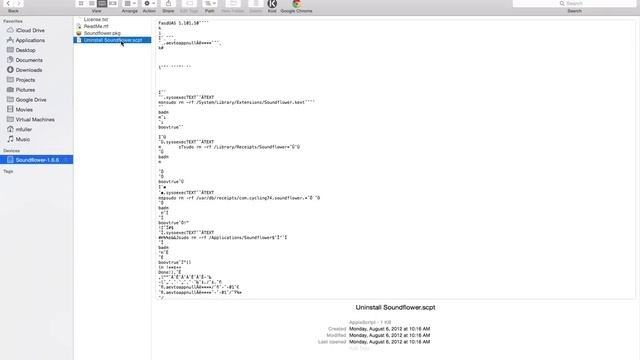Select the ReadMe.rtf file
640x360 pixels.
(96, 26)
